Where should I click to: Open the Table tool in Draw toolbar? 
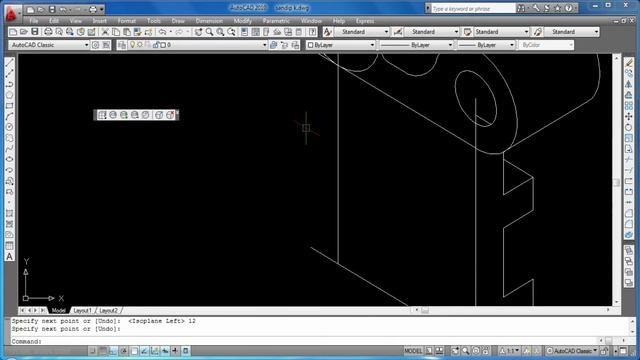9,245
